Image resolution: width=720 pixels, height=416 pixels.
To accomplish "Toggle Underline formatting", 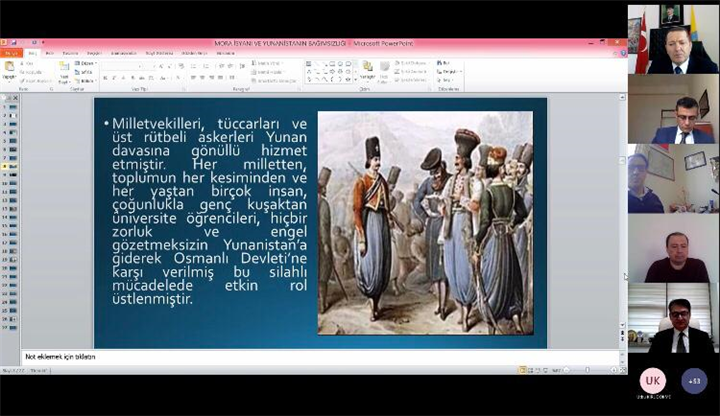I will point(124,78).
